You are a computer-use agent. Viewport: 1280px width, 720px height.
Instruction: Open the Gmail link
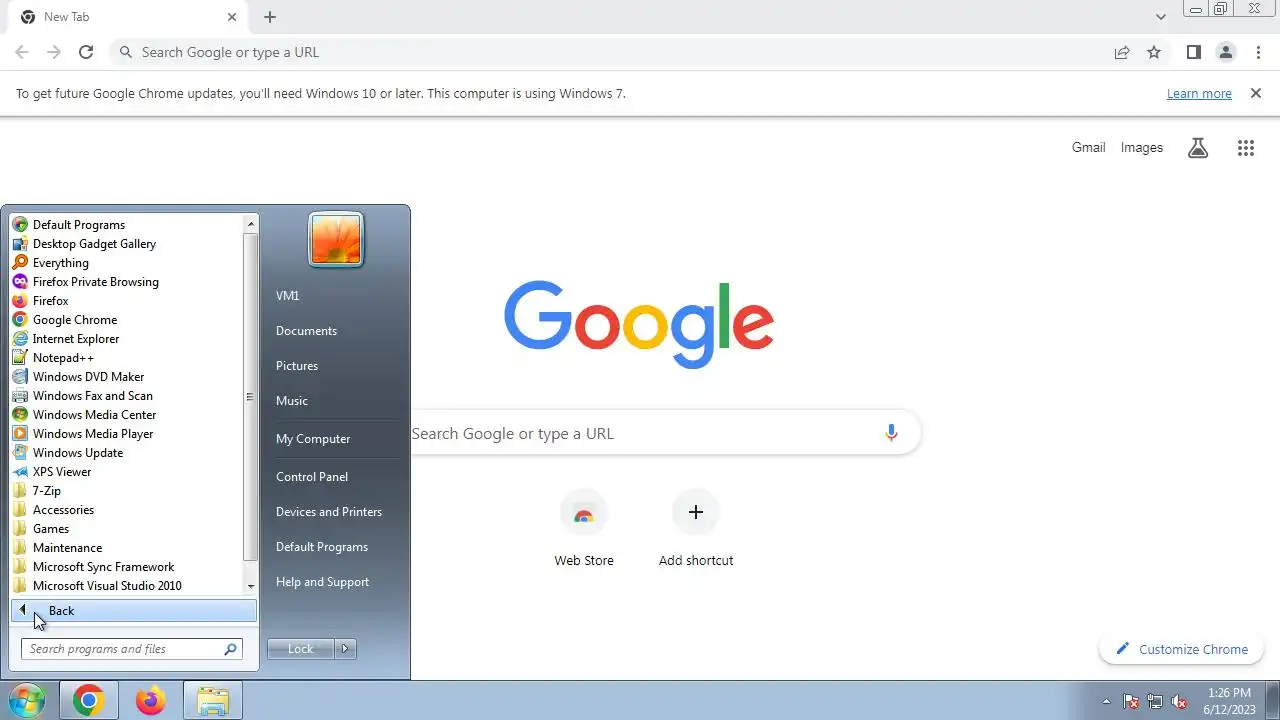click(1088, 148)
